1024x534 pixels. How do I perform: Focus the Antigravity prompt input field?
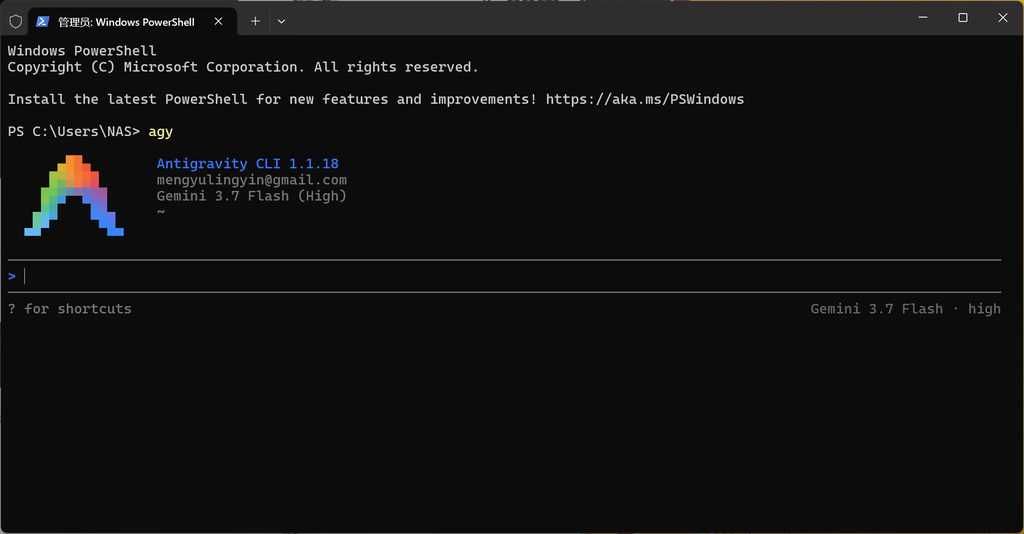pos(504,276)
